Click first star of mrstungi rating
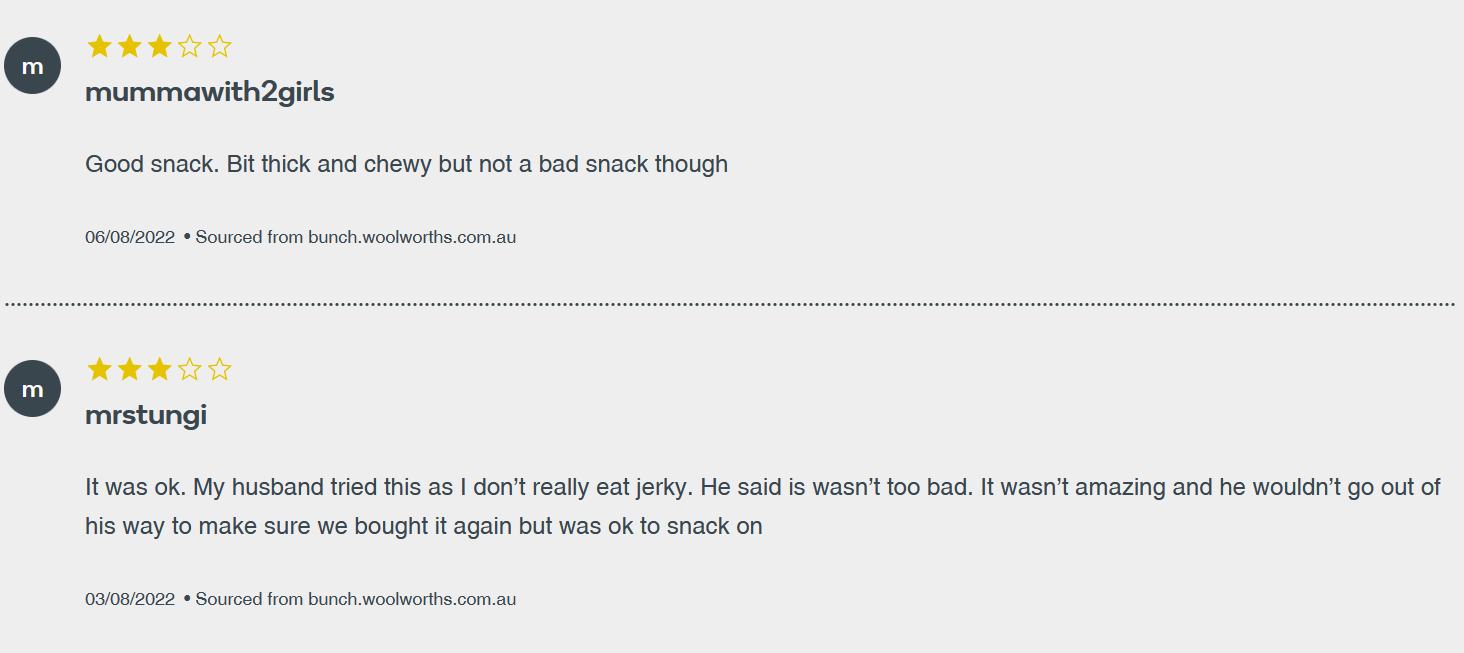This screenshot has width=1464, height=653. 99,370
